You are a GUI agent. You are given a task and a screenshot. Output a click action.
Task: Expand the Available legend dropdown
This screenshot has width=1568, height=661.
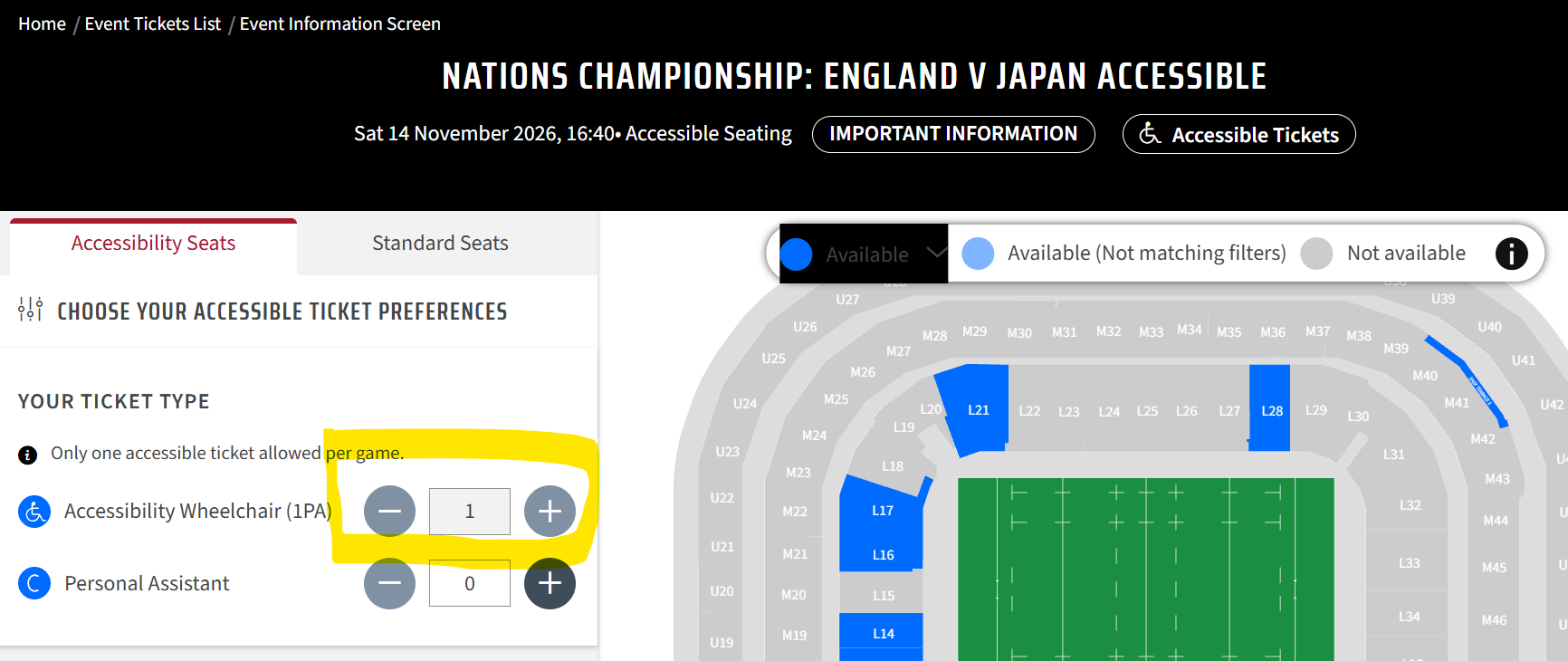[x=937, y=253]
